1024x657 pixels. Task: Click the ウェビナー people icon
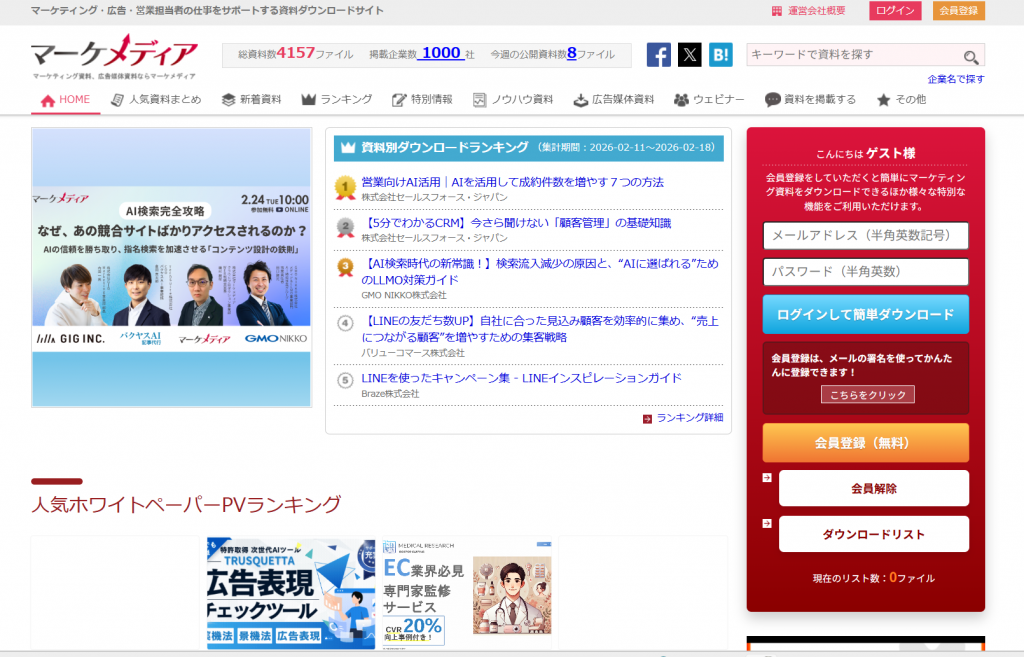point(681,100)
